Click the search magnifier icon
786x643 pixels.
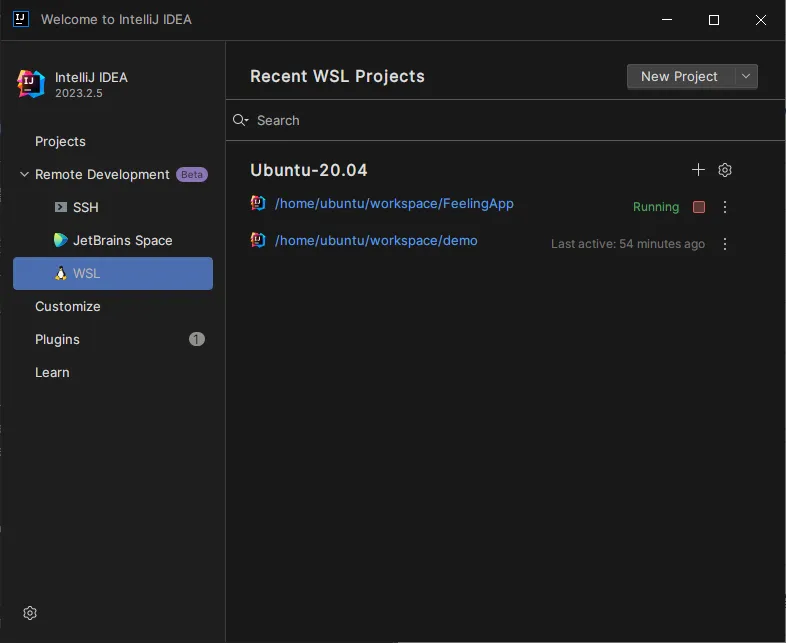click(240, 120)
